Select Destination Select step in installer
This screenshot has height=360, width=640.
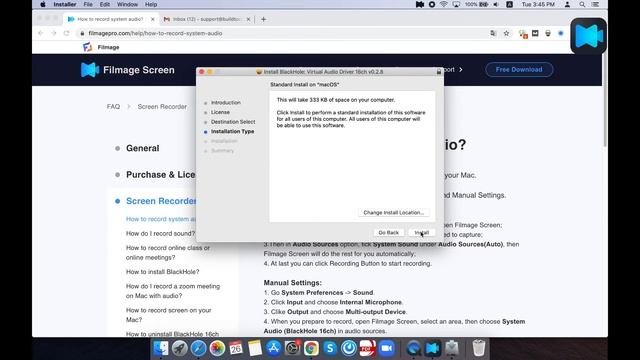click(x=233, y=122)
